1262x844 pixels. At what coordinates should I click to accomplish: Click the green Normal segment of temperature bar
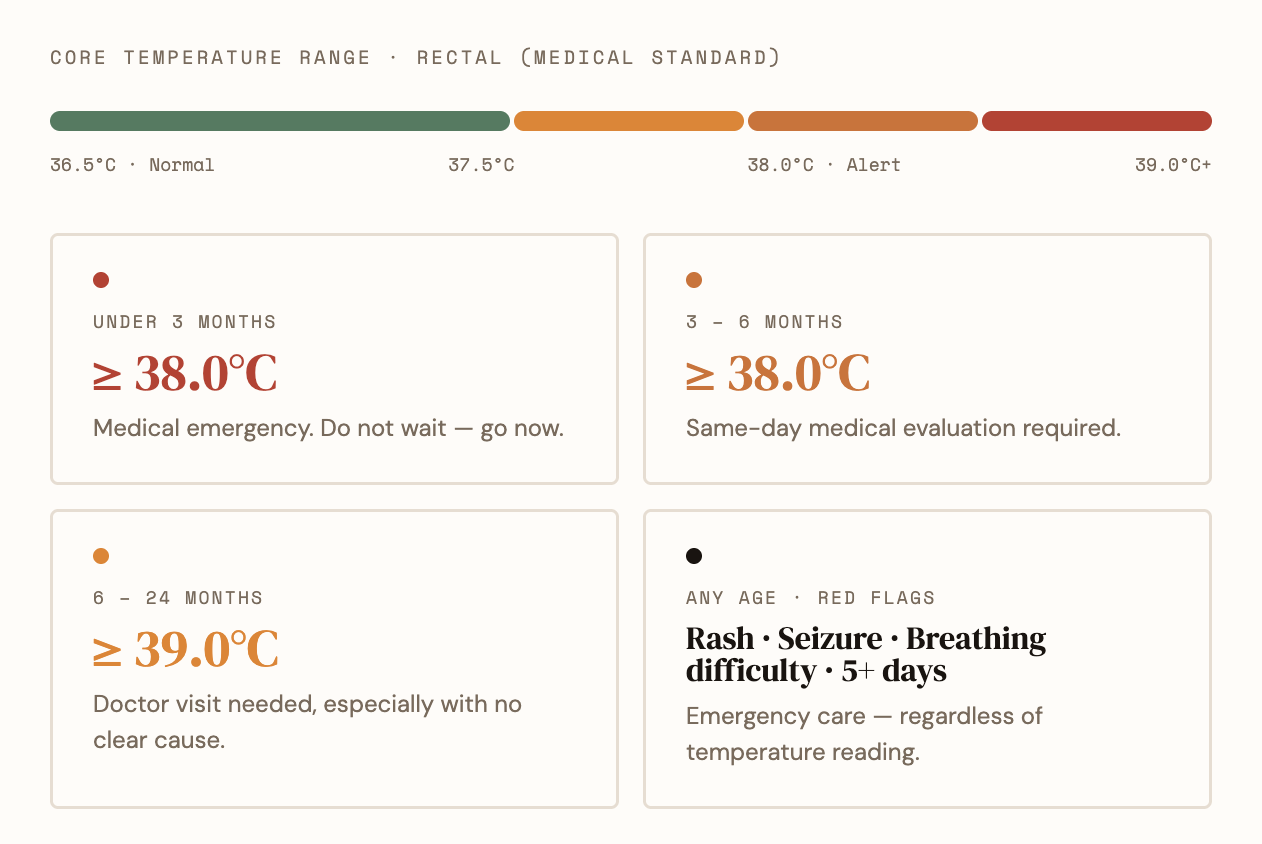pos(280,121)
